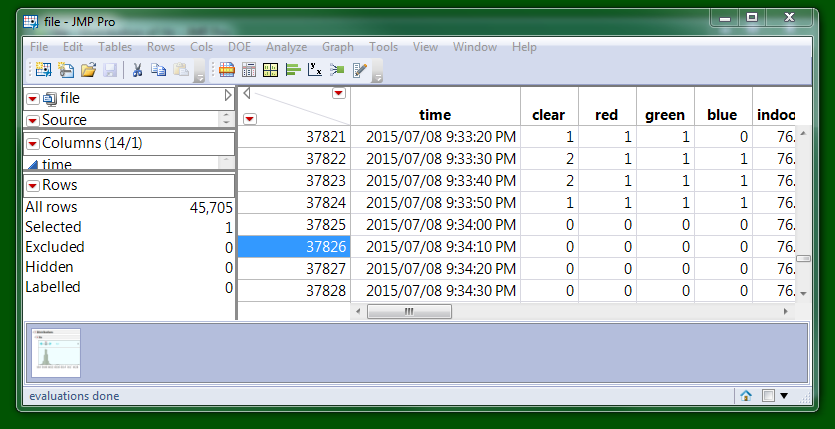Collapse panels with the left disclosure triangle
The image size is (835, 429).
click(x=247, y=94)
